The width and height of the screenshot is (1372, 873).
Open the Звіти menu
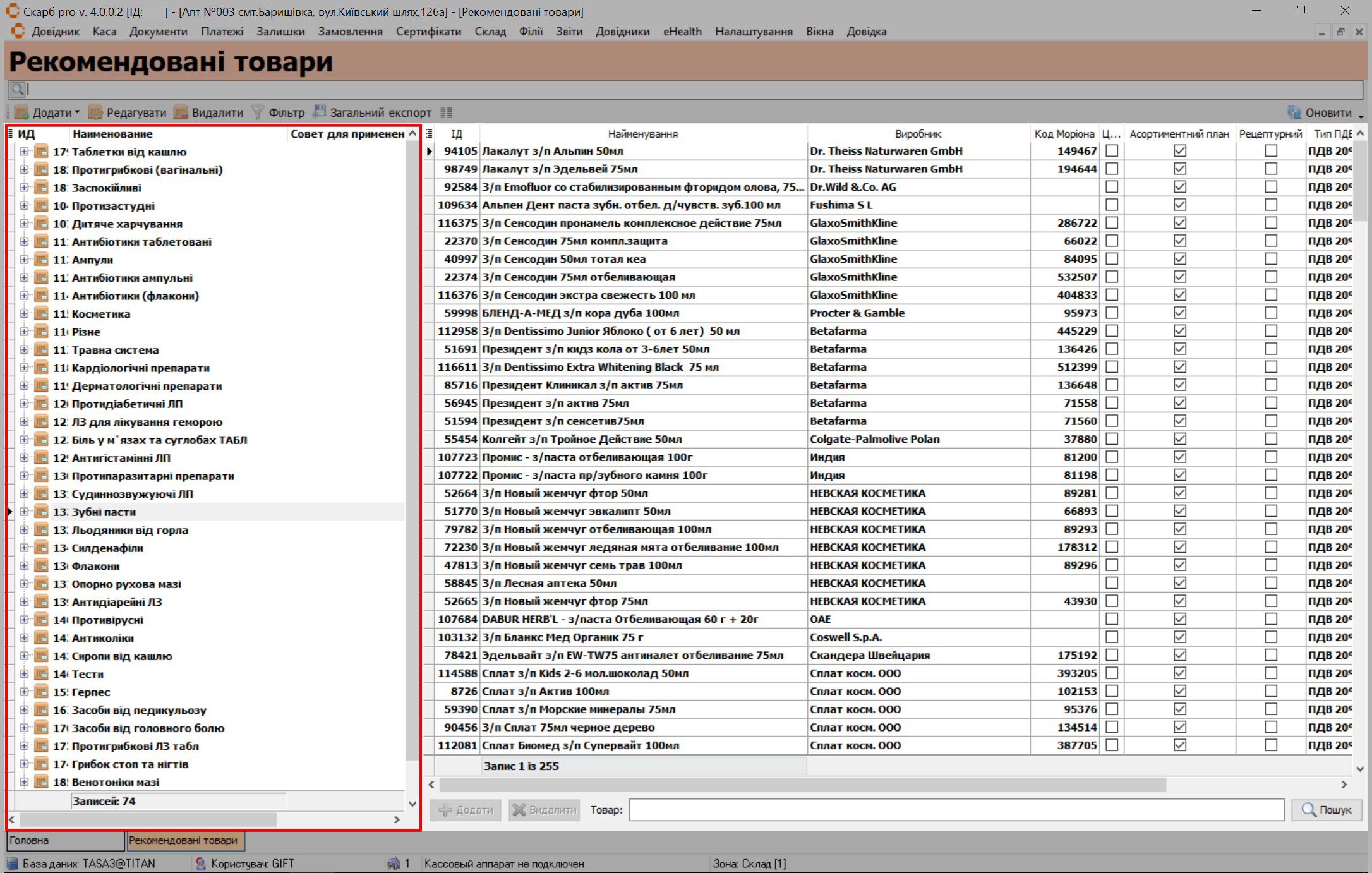[x=569, y=32]
